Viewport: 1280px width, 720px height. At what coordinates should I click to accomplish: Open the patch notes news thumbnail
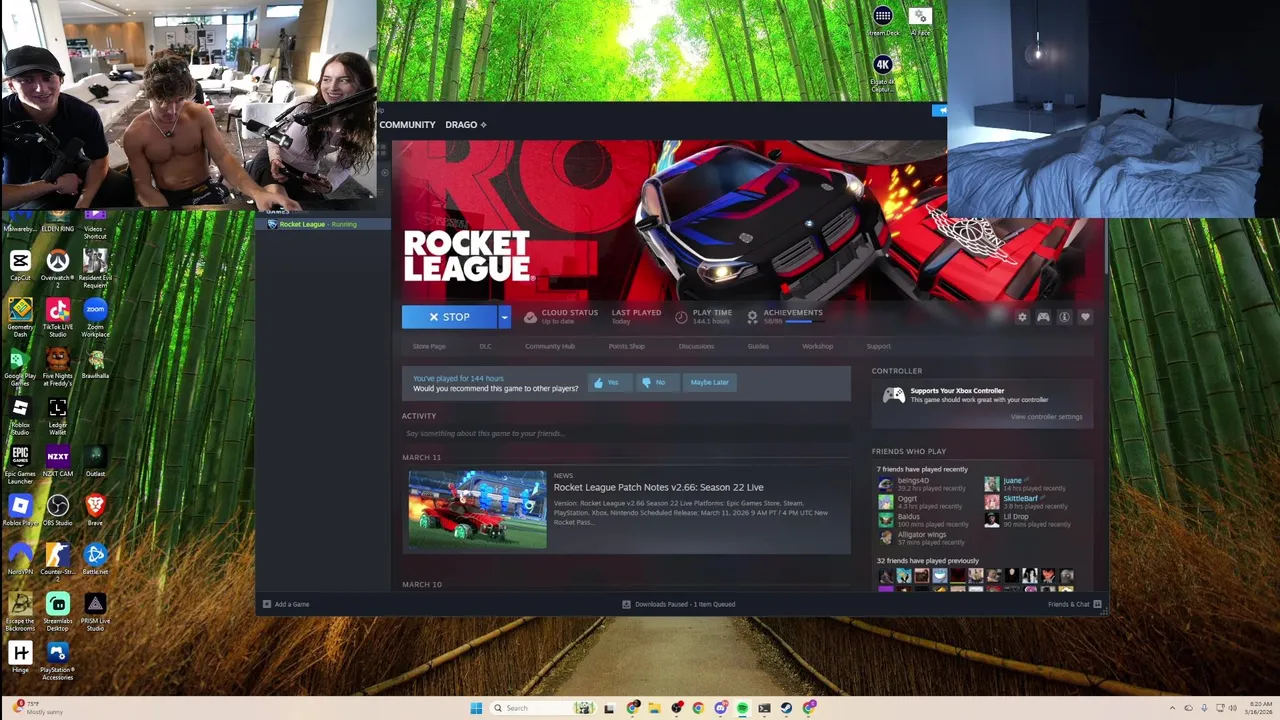(x=477, y=508)
